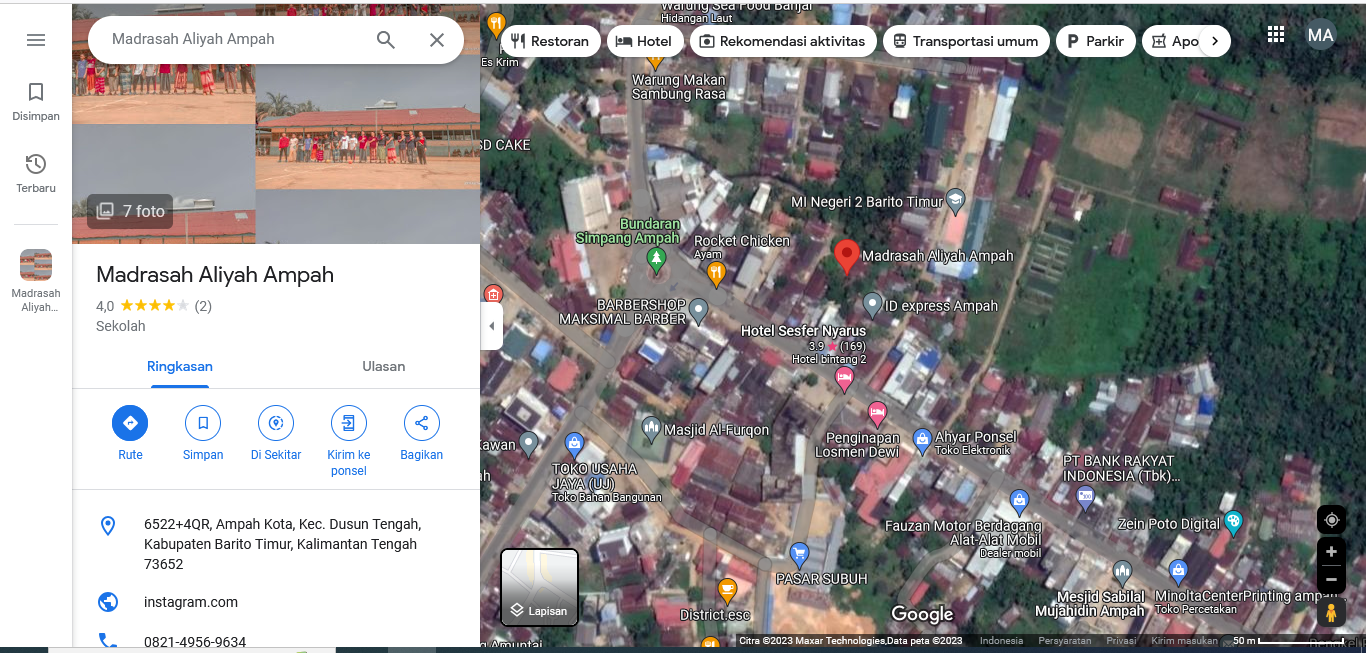Open Privasi privacy link

click(1121, 641)
